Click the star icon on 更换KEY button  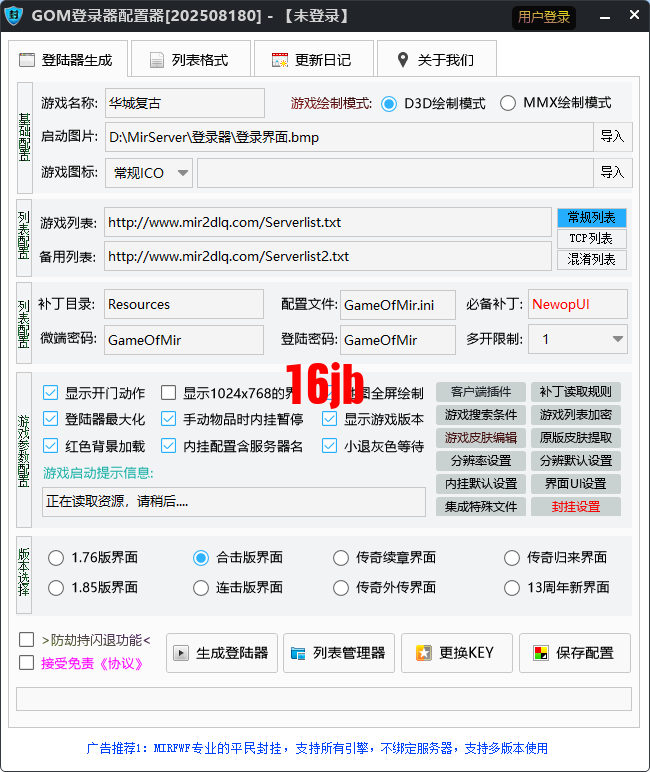click(x=423, y=653)
